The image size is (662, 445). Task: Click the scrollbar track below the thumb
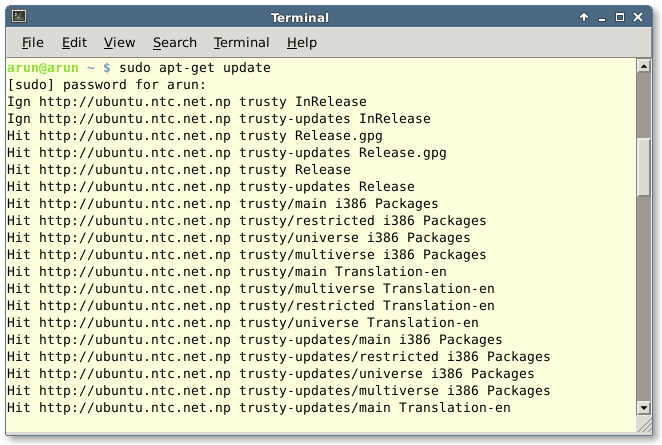(x=645, y=330)
